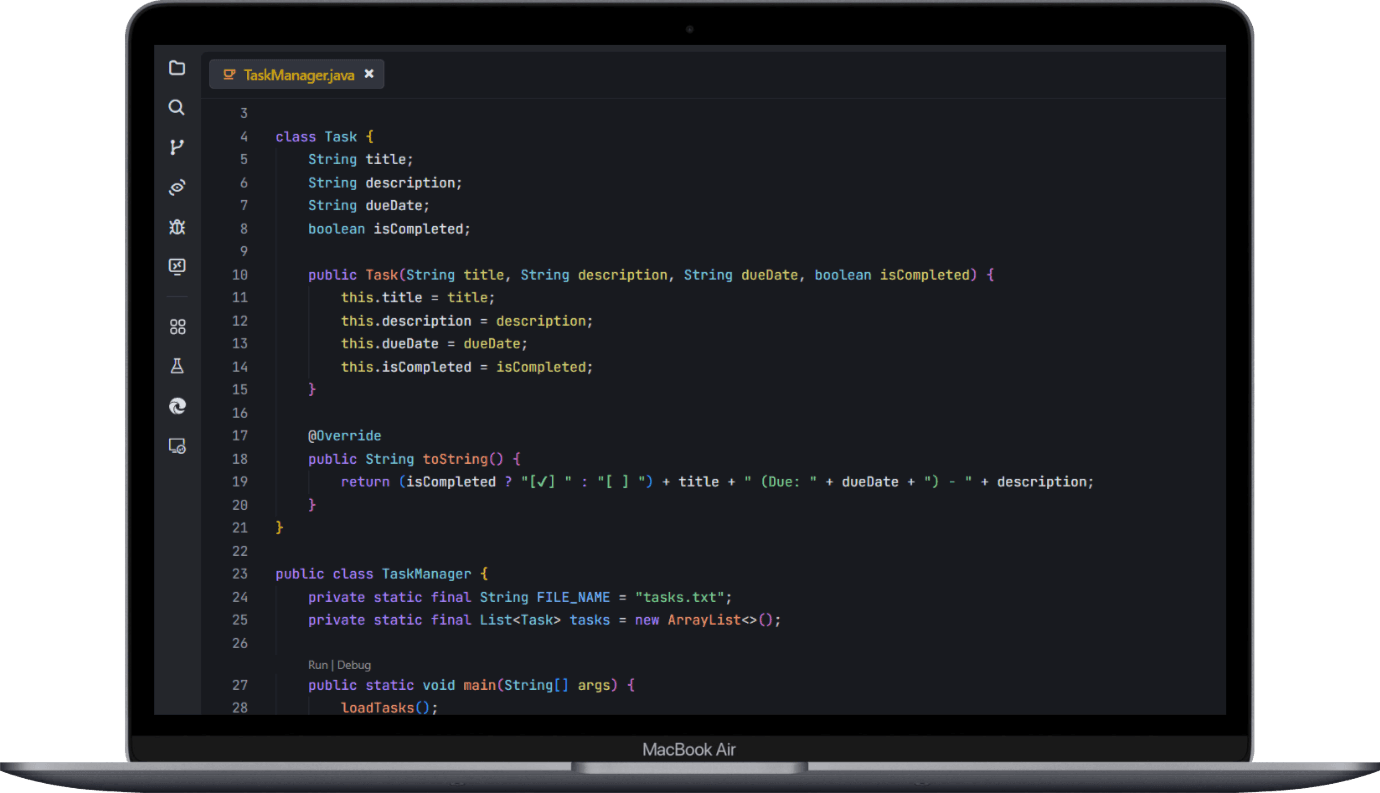The height and width of the screenshot is (793, 1380).
Task: Open the Edge Tools panel
Action: coord(177,406)
